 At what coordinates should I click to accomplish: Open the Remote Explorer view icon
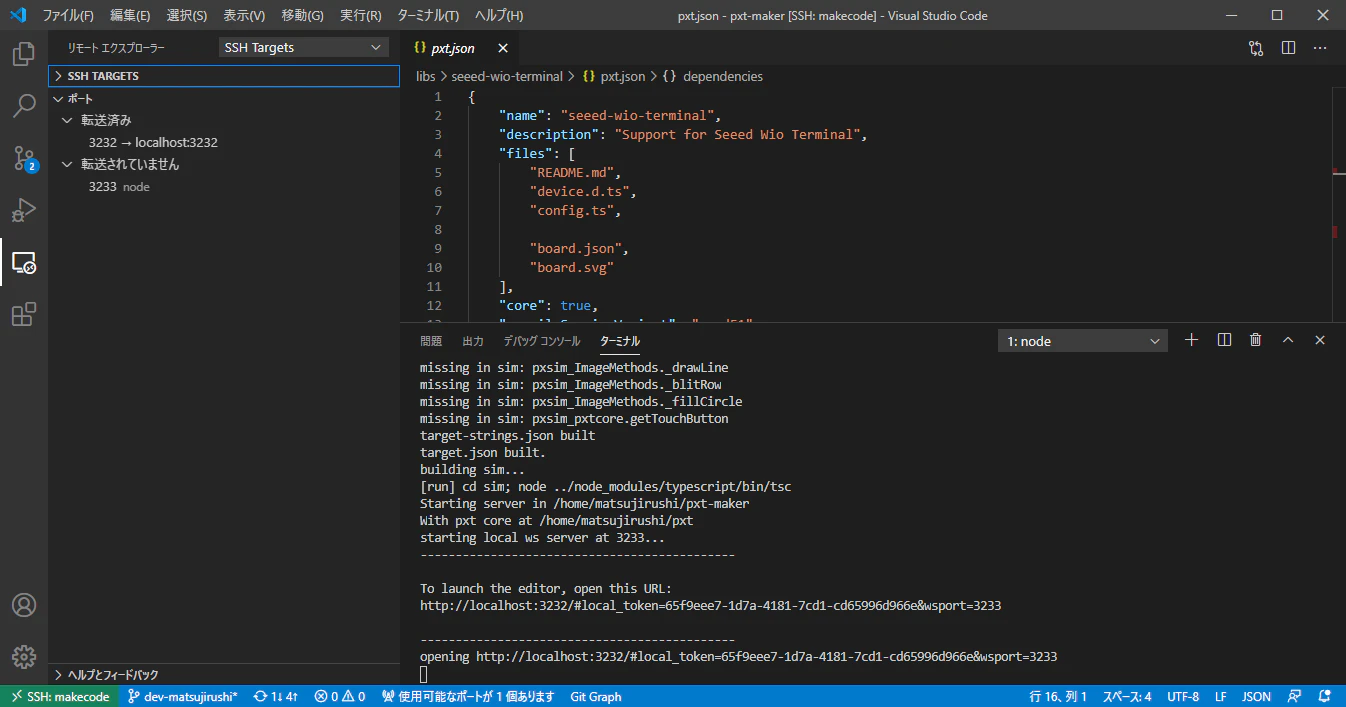(x=24, y=262)
